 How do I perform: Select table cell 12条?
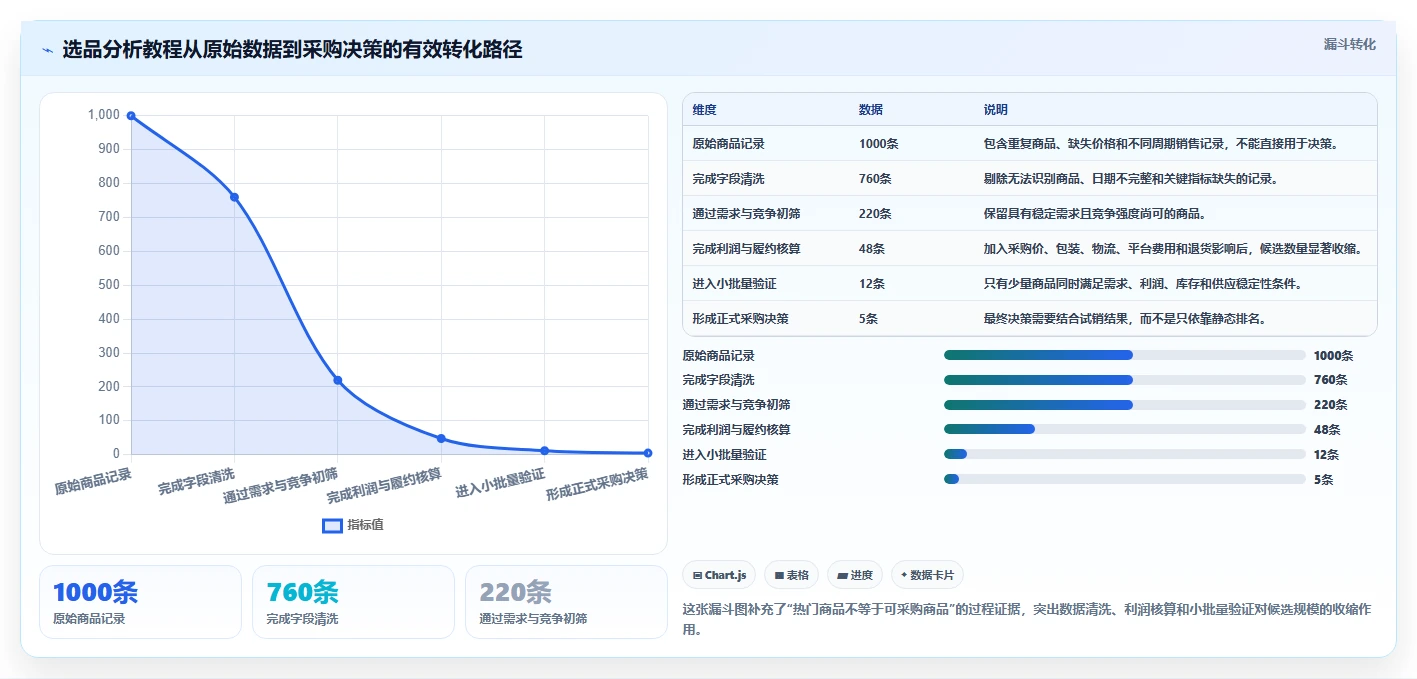(872, 284)
